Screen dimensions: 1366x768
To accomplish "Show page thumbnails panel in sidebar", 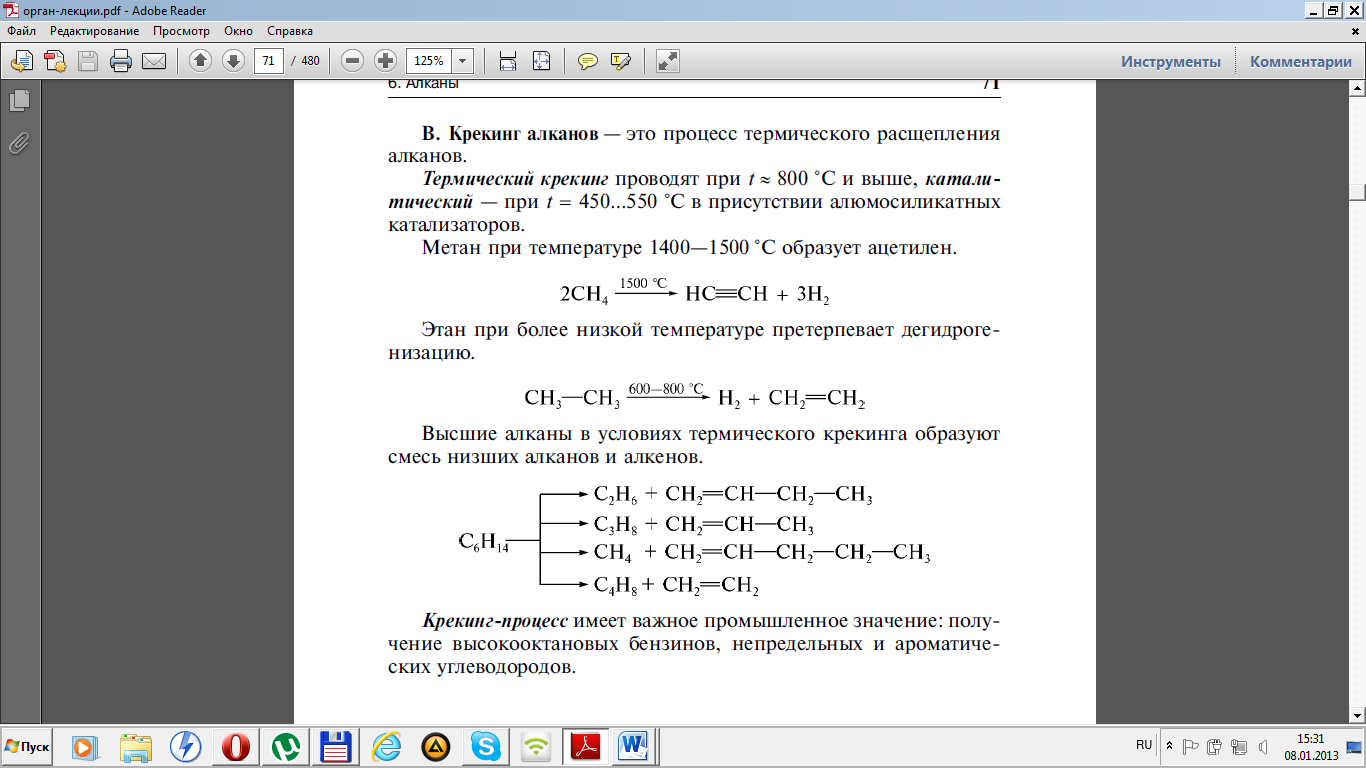I will point(19,100).
